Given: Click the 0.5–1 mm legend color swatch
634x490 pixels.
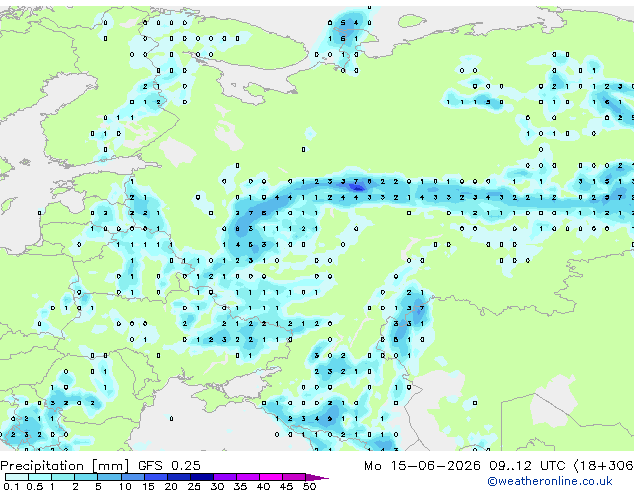Looking at the screenshot, I should coord(40,477).
